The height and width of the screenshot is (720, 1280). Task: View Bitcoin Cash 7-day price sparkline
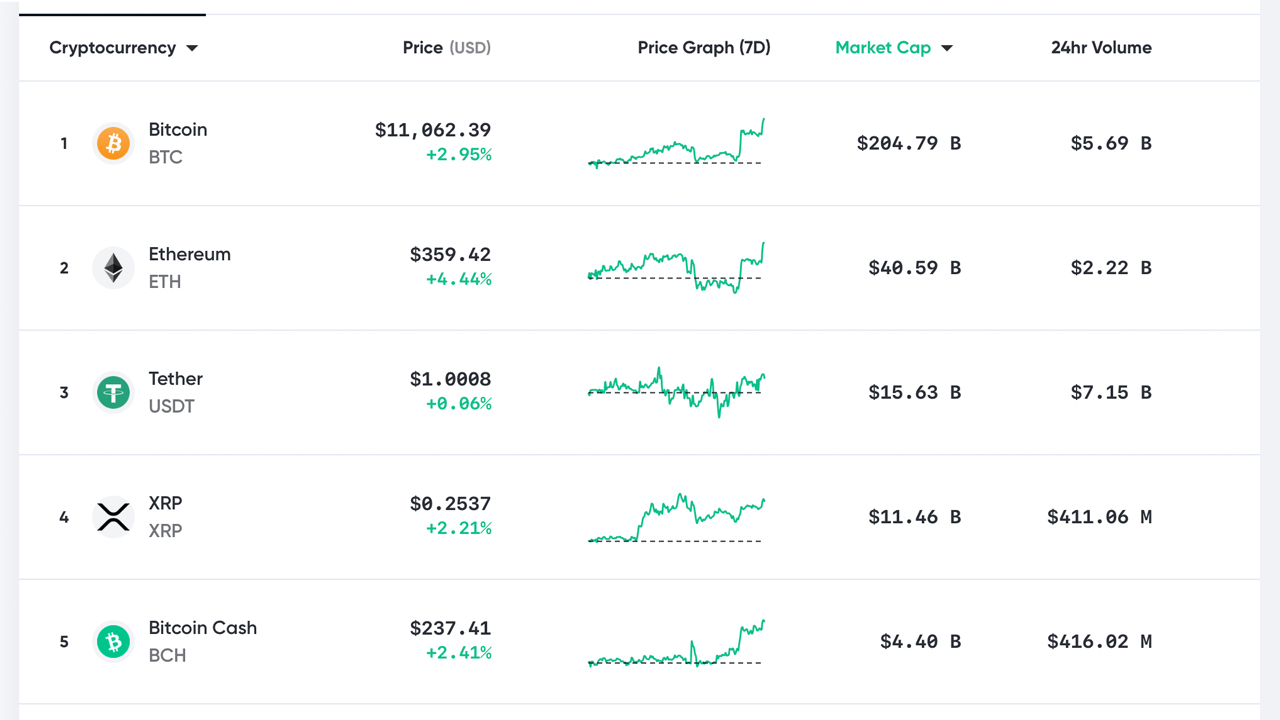point(676,642)
